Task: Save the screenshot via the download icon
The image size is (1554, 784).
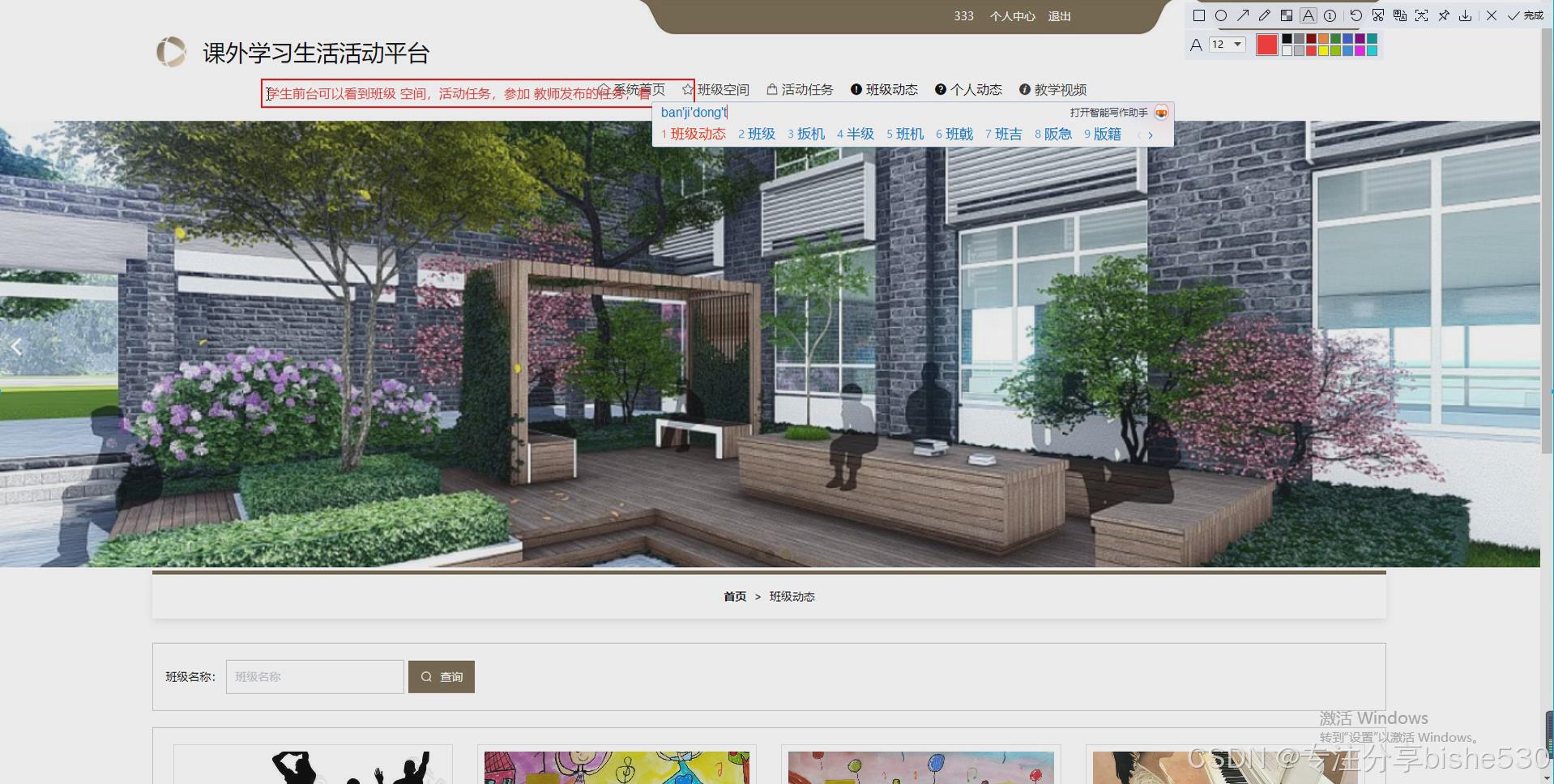Action: pos(1465,16)
